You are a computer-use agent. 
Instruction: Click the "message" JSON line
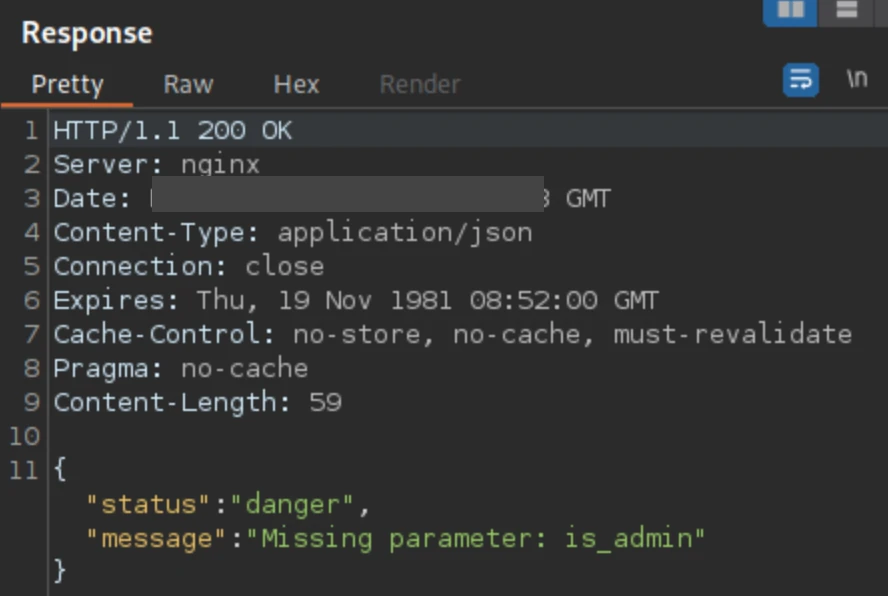pyautogui.click(x=395, y=538)
